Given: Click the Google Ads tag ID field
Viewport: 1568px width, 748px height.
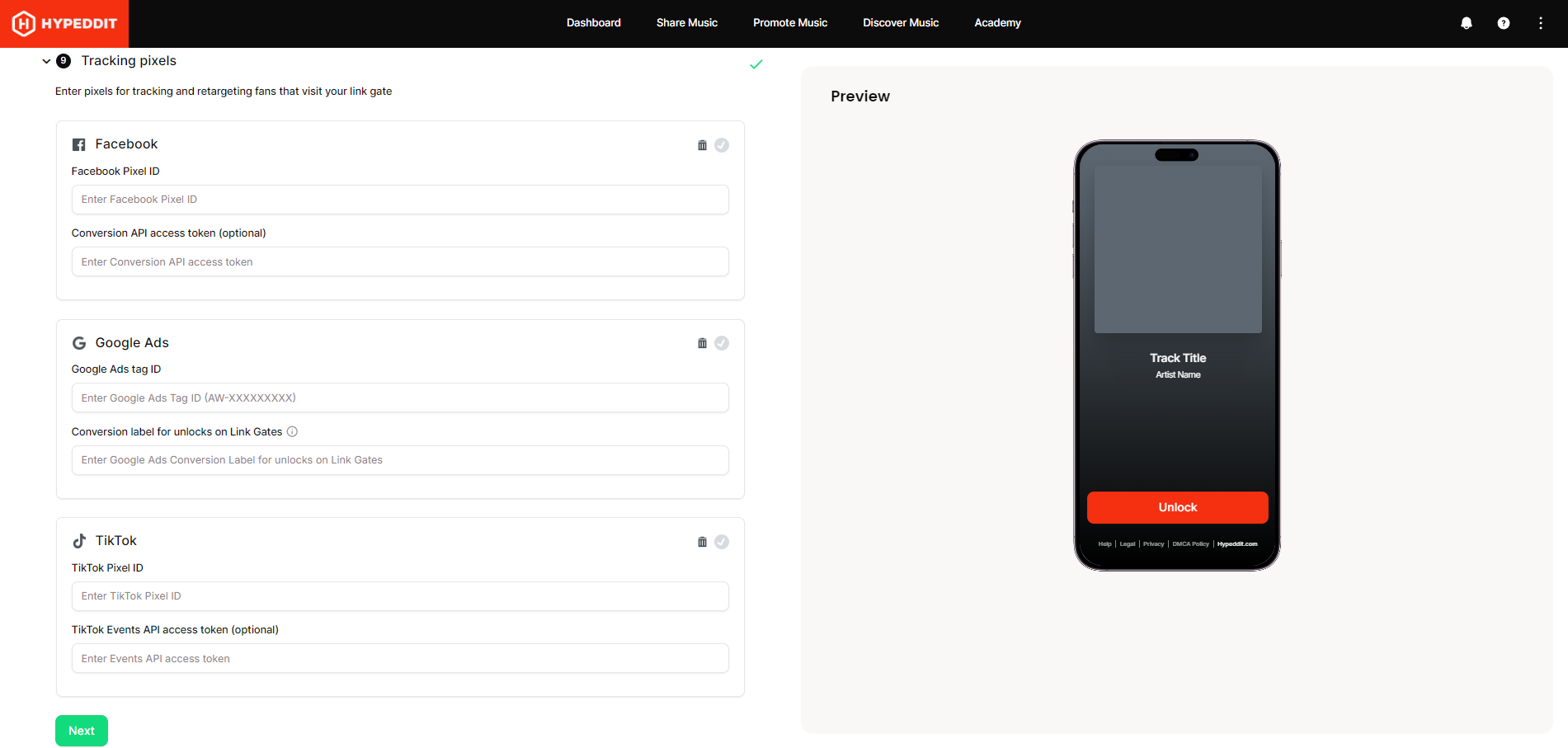Looking at the screenshot, I should coord(400,398).
